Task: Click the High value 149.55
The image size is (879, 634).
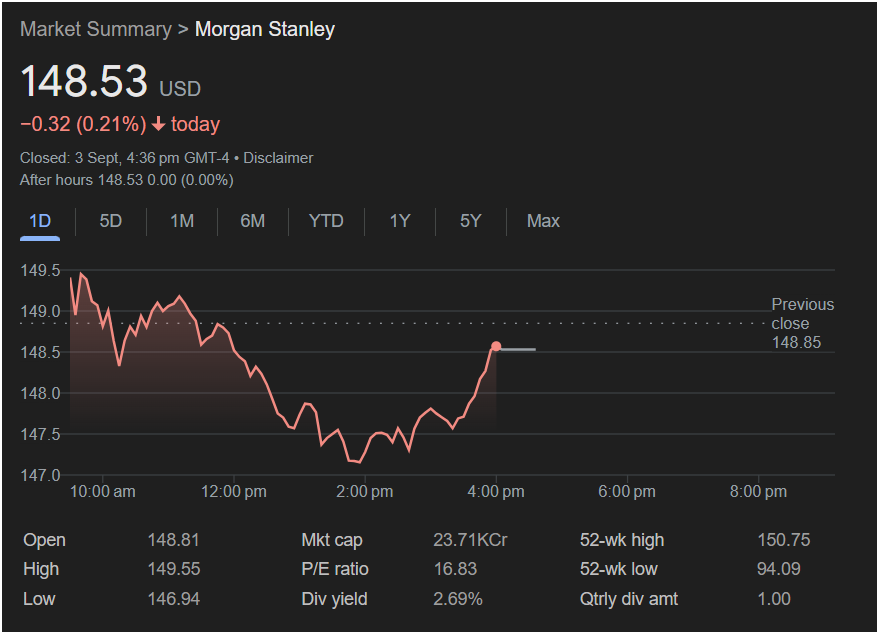Action: coord(174,569)
